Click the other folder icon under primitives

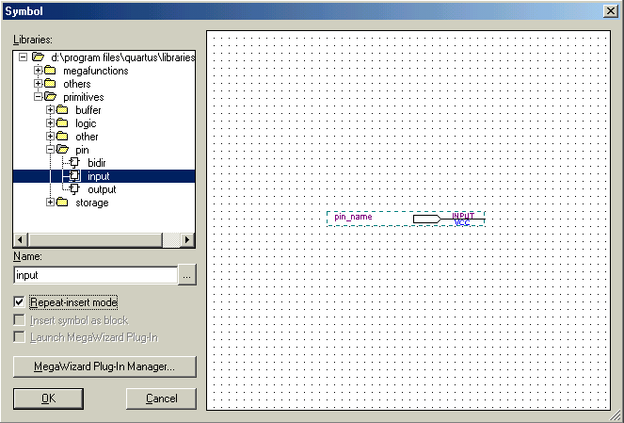click(x=62, y=136)
